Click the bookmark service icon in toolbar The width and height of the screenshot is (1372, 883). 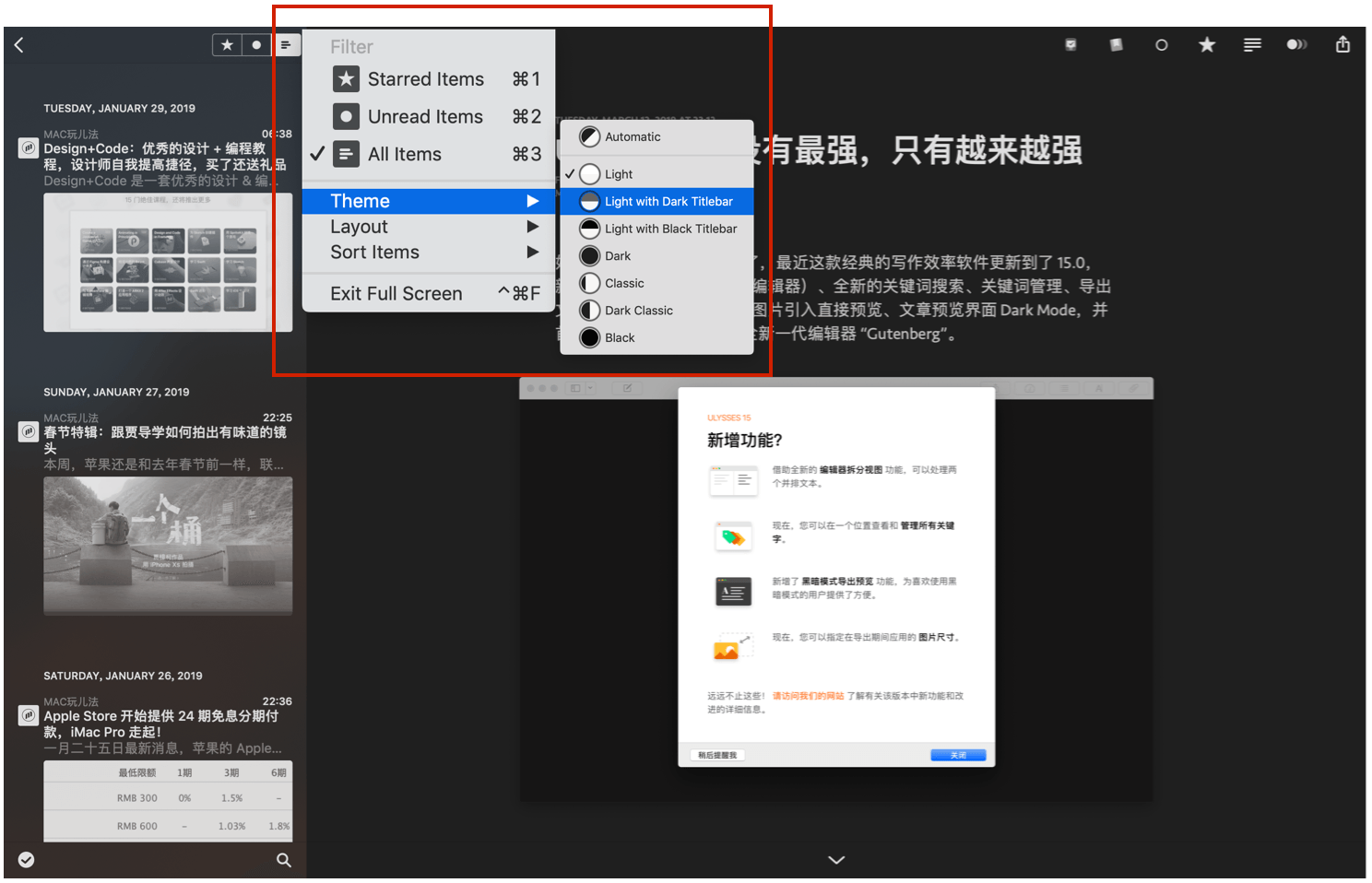point(1116,44)
